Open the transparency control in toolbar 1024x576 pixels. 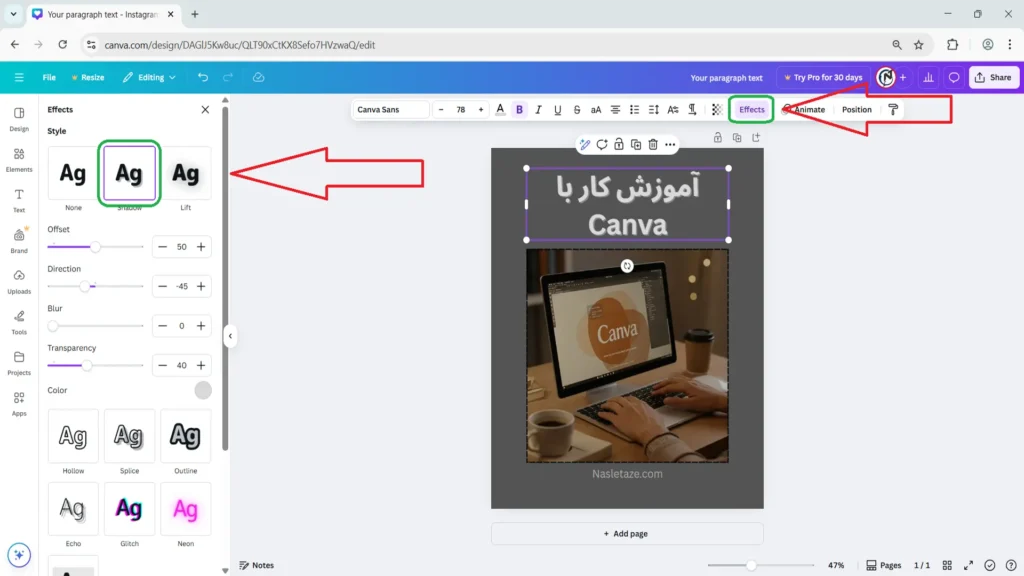(x=716, y=110)
